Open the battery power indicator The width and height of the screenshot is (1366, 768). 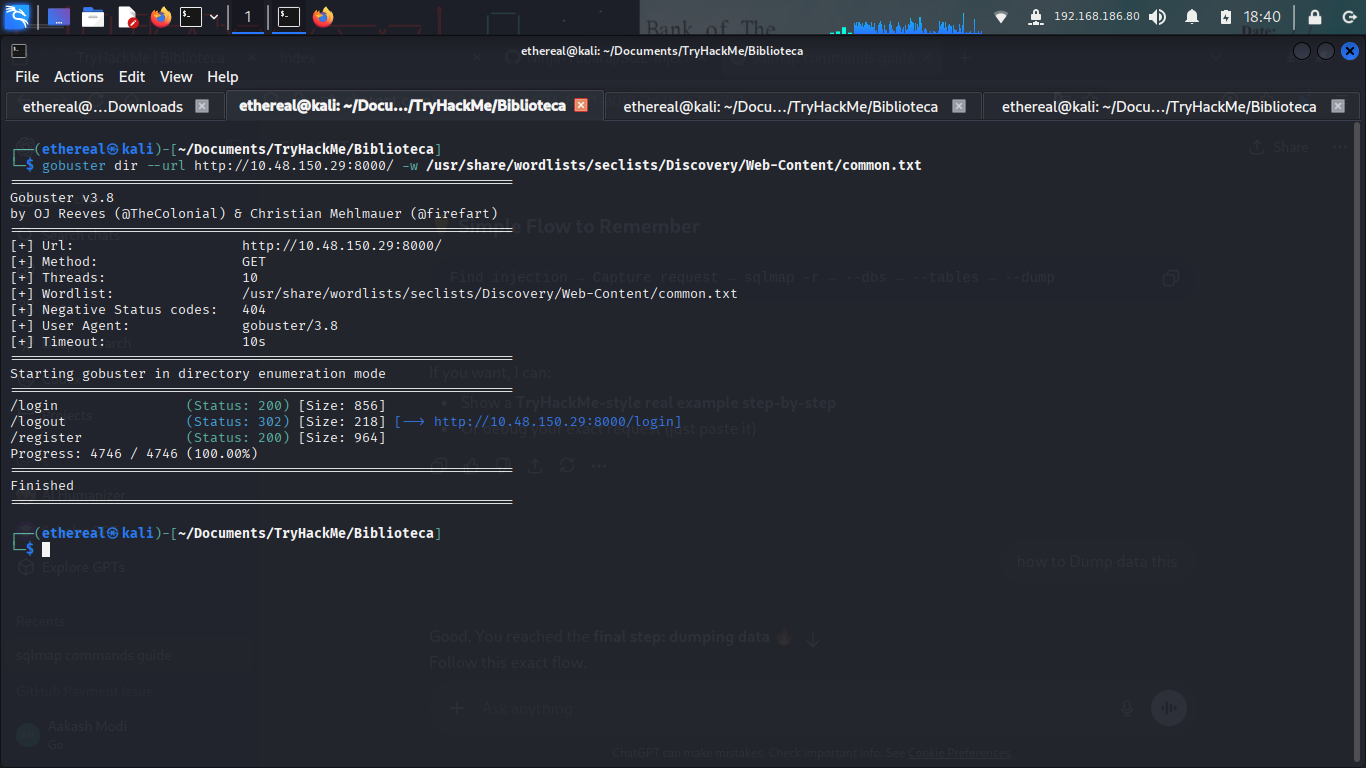1226,17
